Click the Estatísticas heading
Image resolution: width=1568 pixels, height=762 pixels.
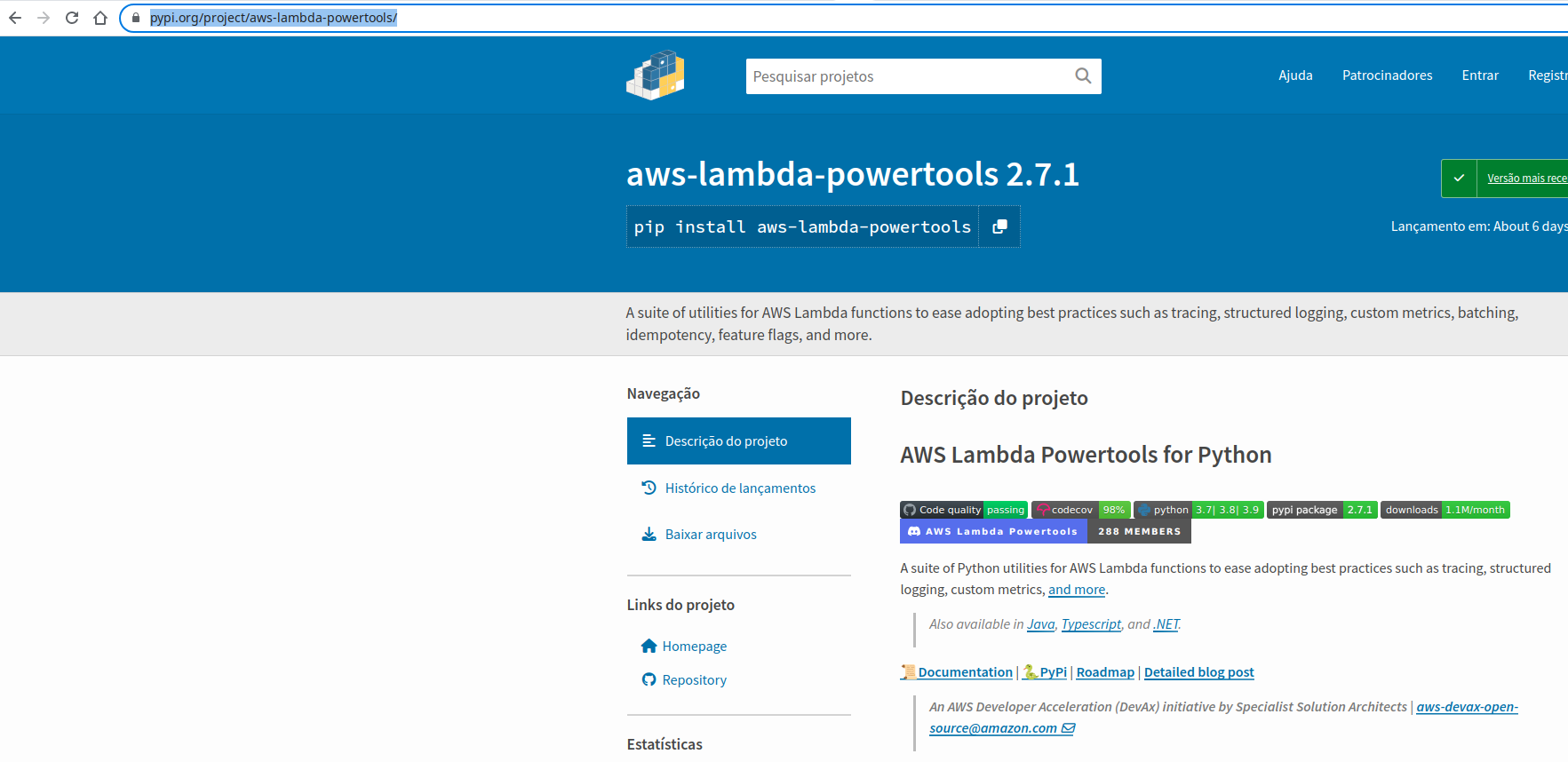point(665,744)
